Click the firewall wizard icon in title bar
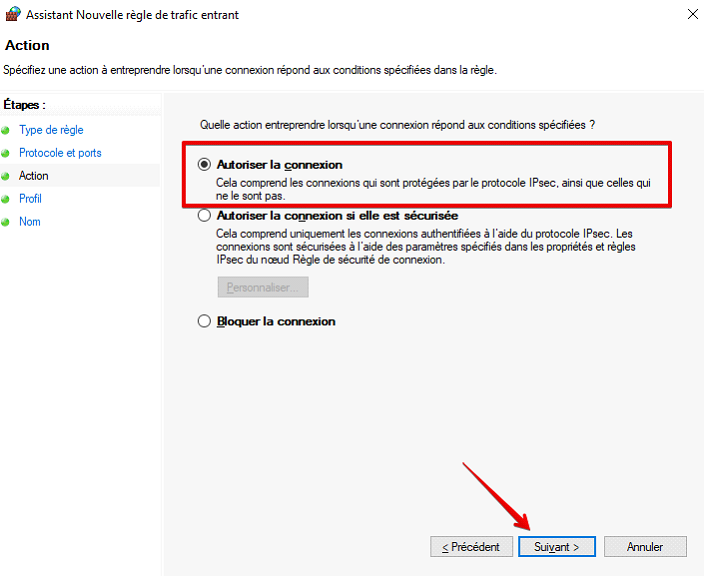The width and height of the screenshot is (705, 577). (13, 14)
